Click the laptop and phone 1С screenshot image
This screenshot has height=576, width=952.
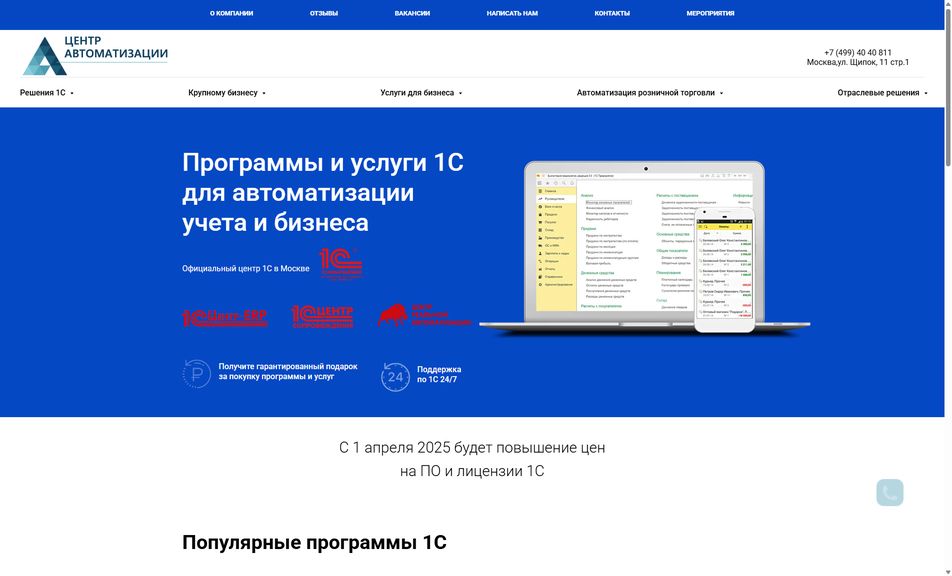point(645,248)
